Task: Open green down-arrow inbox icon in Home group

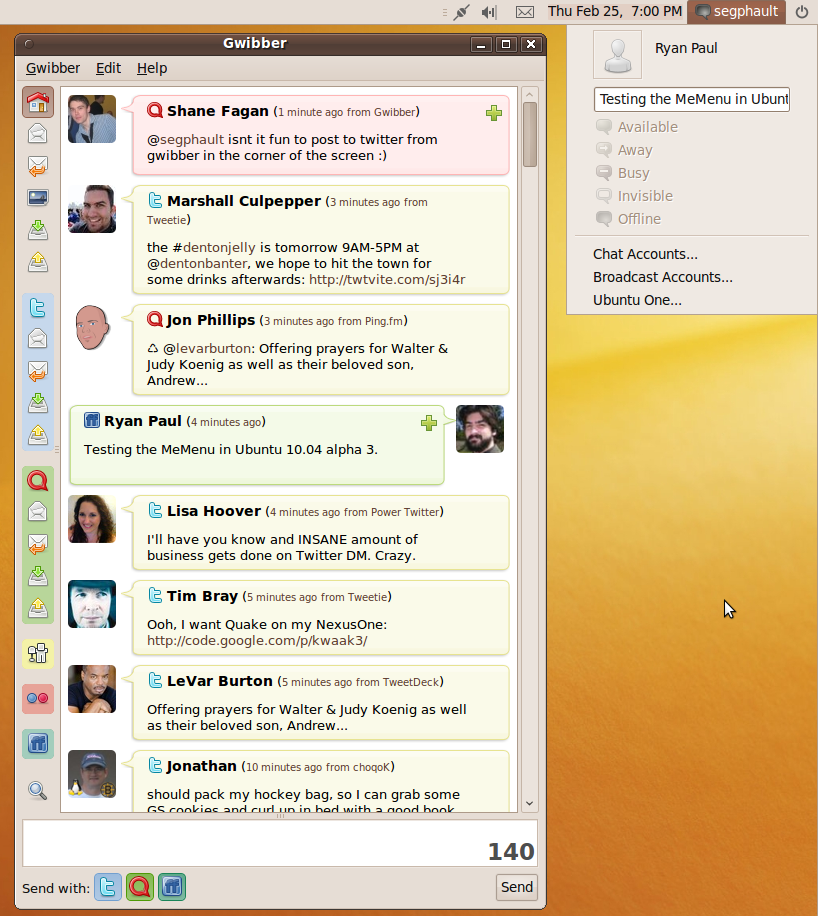Action: pos(38,230)
